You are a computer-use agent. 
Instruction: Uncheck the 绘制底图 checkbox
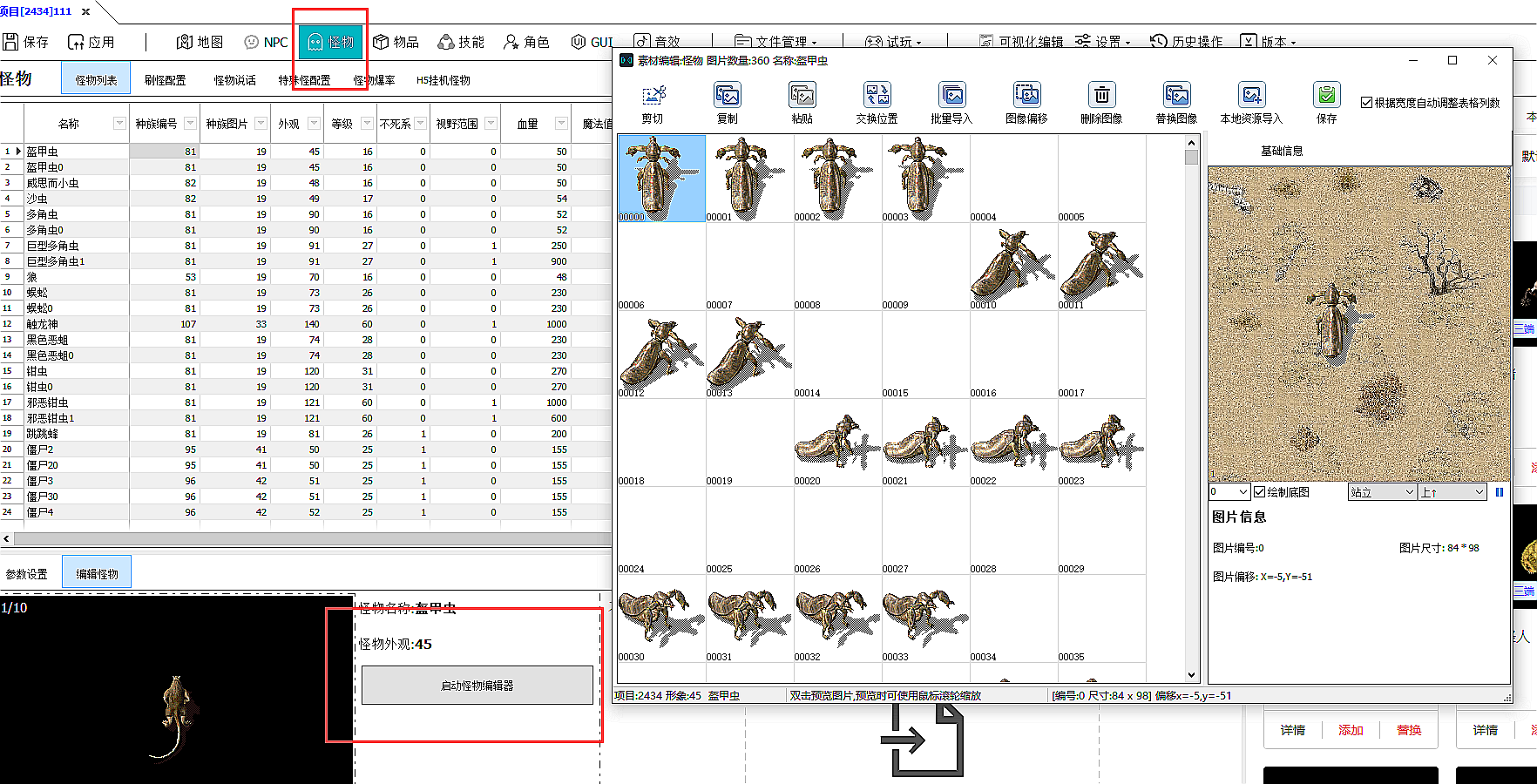click(x=1260, y=492)
